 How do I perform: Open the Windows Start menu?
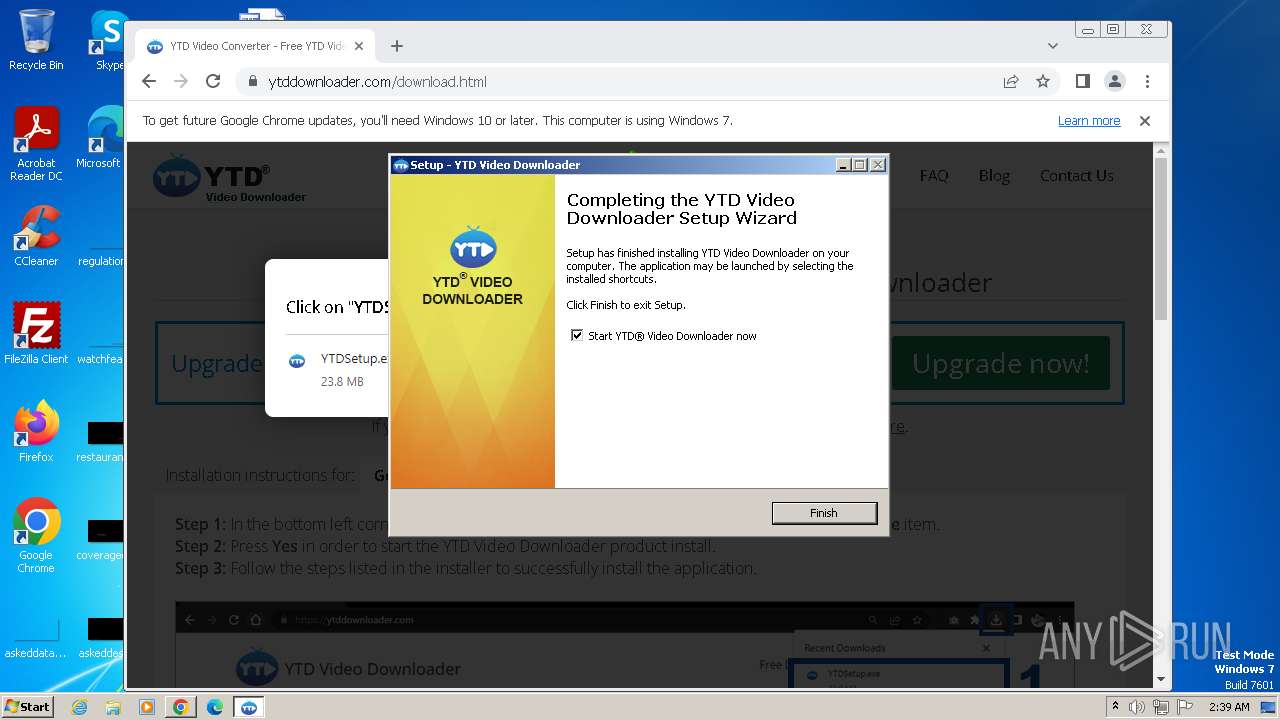[28, 707]
